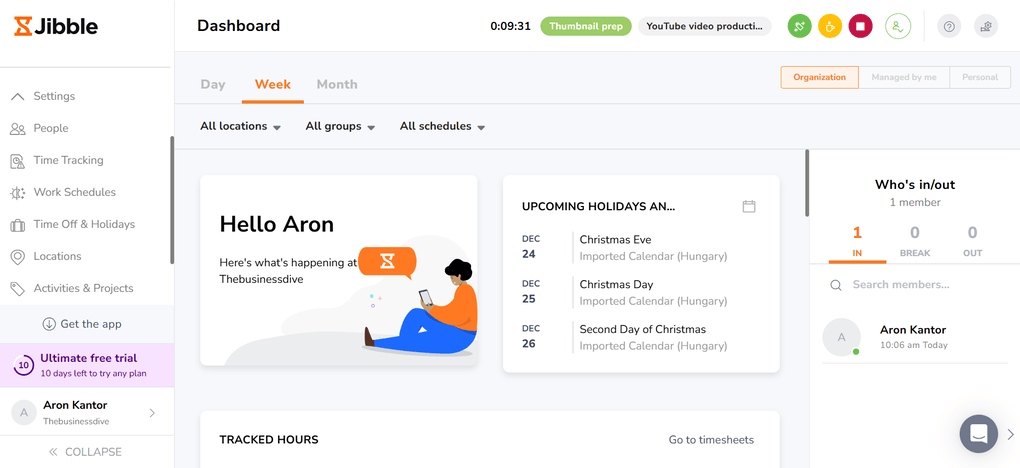The height and width of the screenshot is (468, 1020).
Task: Click the download icon next to Get the app
Action: tap(49, 324)
